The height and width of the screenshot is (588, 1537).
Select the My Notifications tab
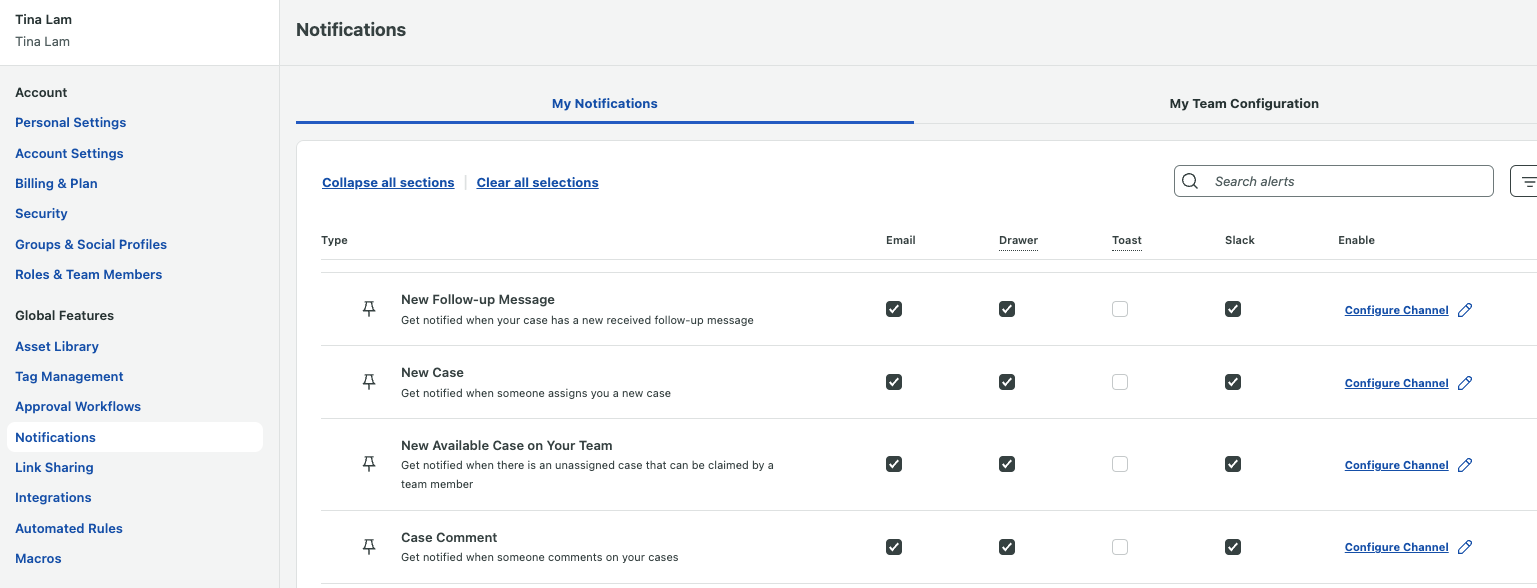point(604,104)
